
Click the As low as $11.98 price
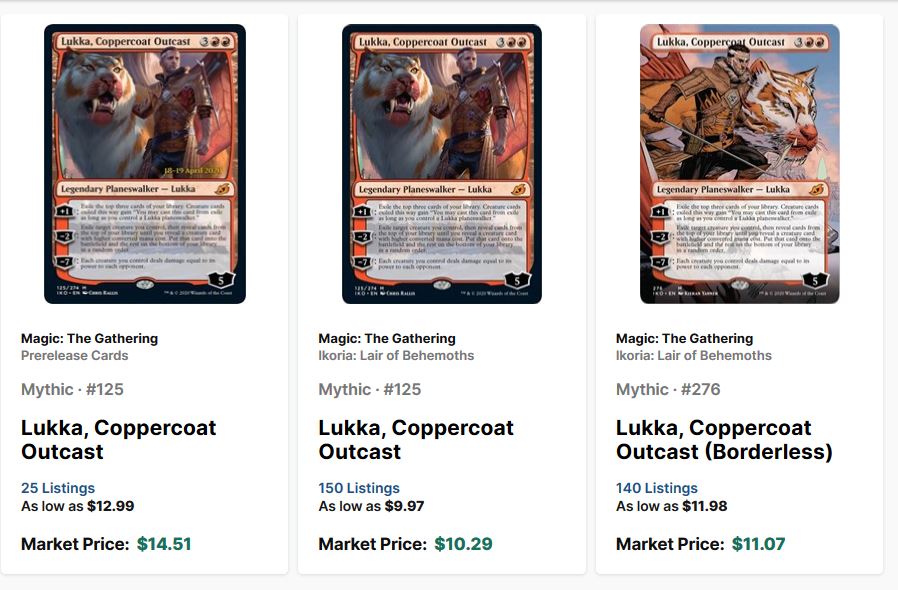tap(672, 506)
